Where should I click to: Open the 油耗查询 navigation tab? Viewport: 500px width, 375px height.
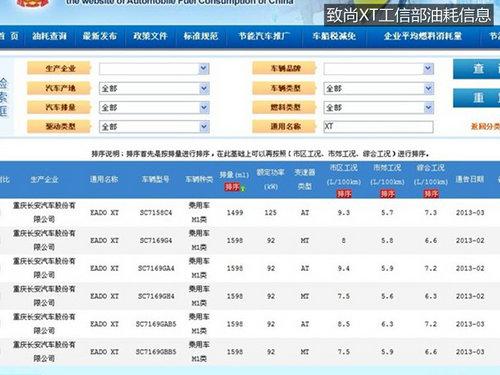pos(49,36)
